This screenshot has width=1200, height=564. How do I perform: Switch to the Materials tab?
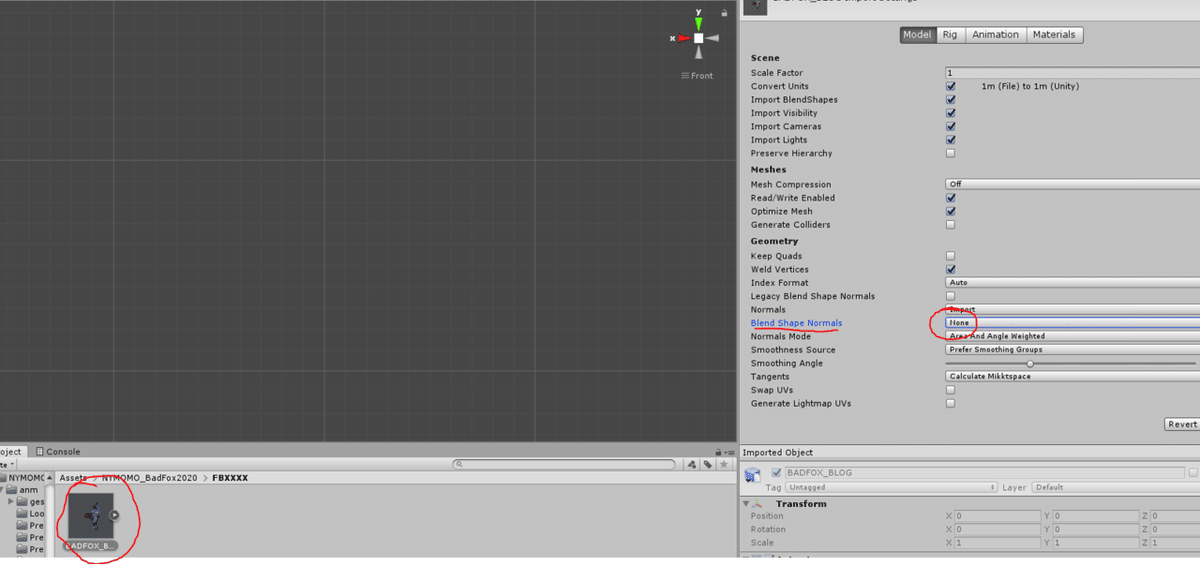click(1054, 34)
